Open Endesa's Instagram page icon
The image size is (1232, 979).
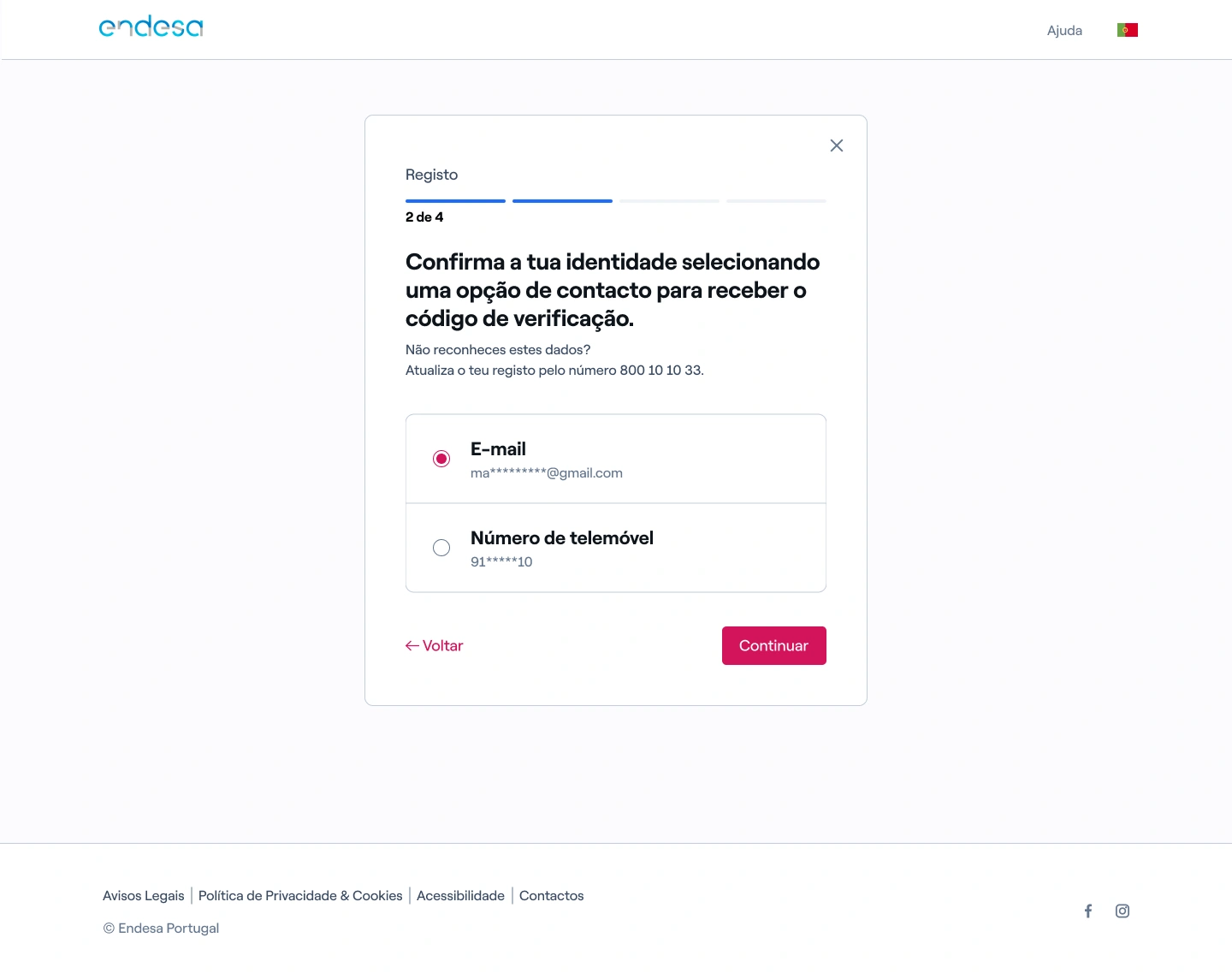1122,911
